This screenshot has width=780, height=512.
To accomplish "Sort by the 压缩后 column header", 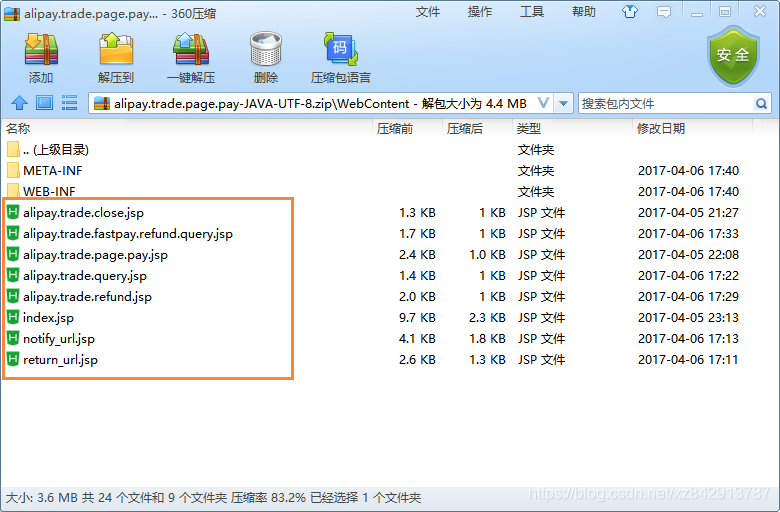I will coord(478,129).
